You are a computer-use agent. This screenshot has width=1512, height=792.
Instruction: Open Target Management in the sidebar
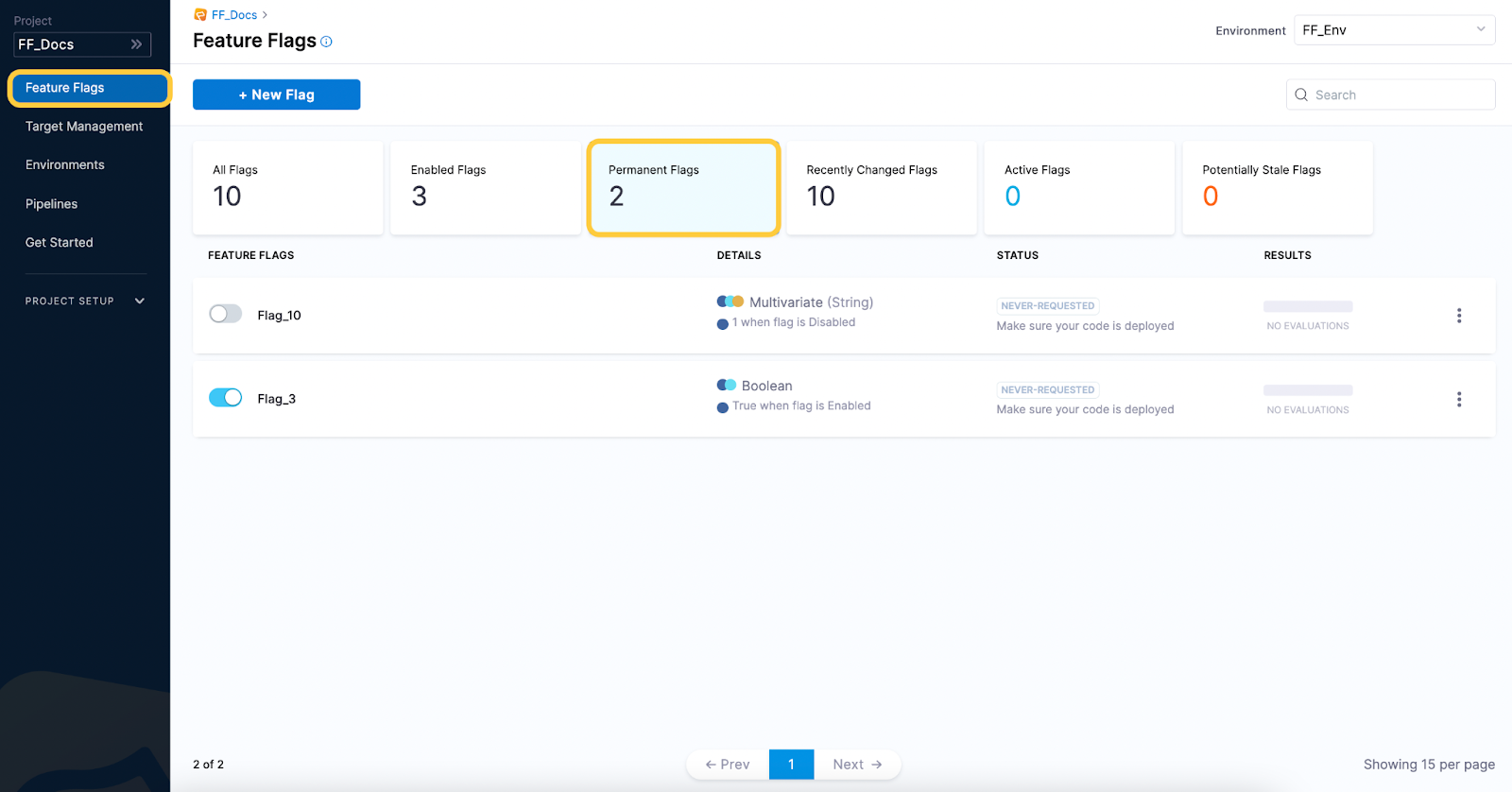coord(84,127)
